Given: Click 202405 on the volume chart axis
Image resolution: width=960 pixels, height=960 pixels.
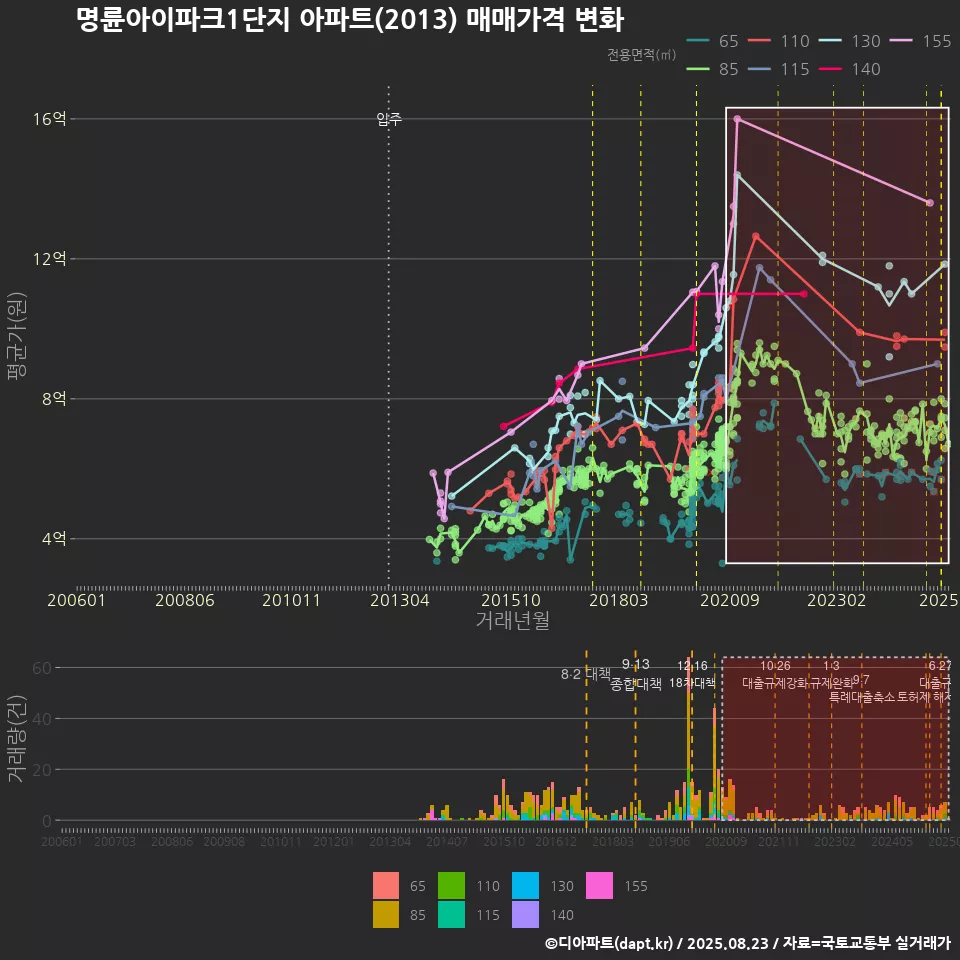Looking at the screenshot, I should click(x=892, y=842).
